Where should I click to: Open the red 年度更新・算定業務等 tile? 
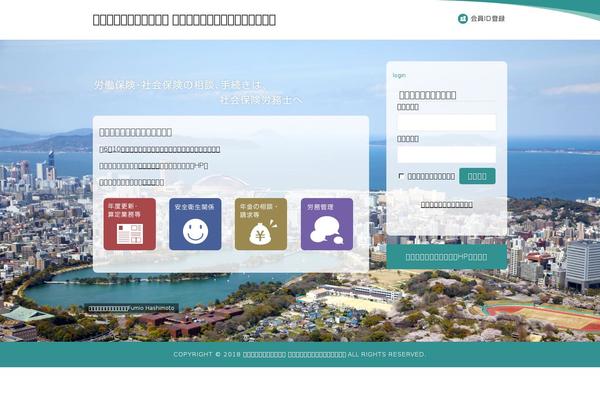[x=130, y=224]
